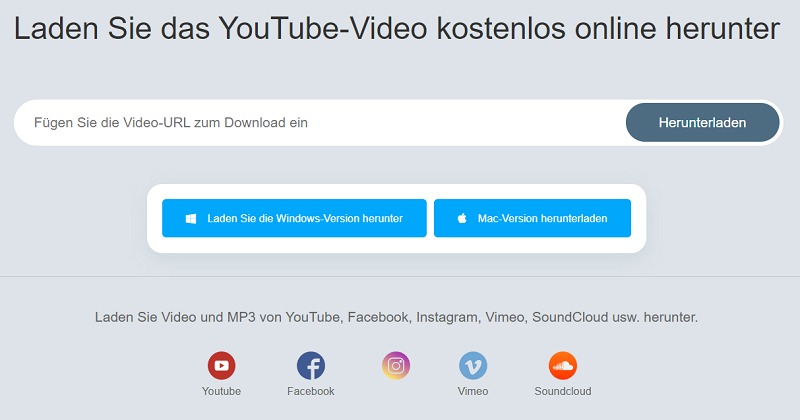Click the Vimeo icon
800x420 pixels.
473,365
